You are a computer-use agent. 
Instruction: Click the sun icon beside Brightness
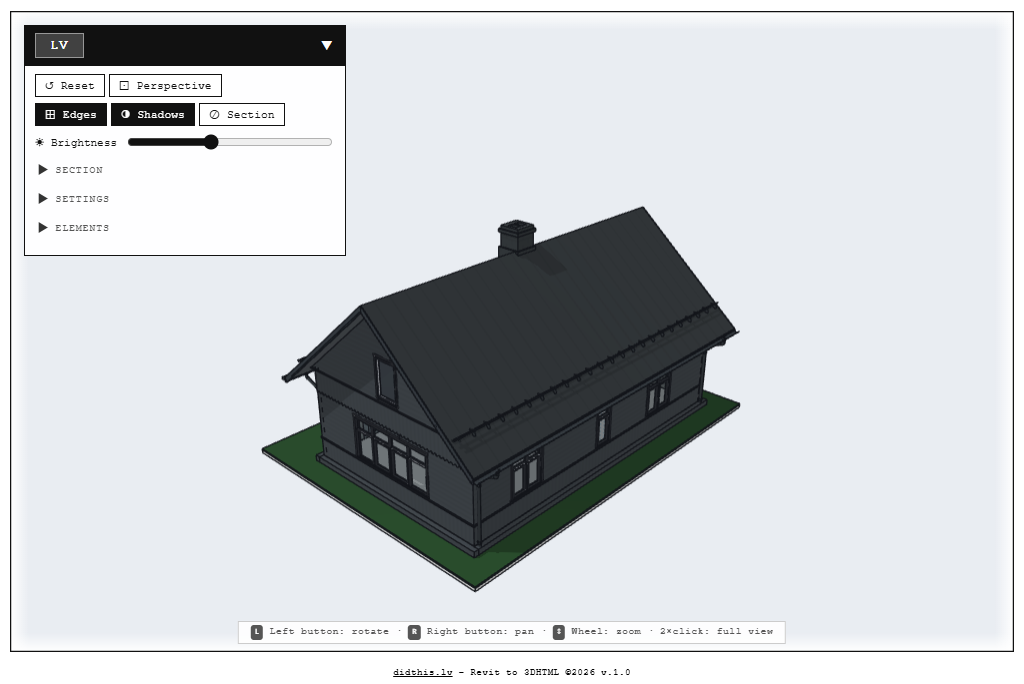(40, 142)
